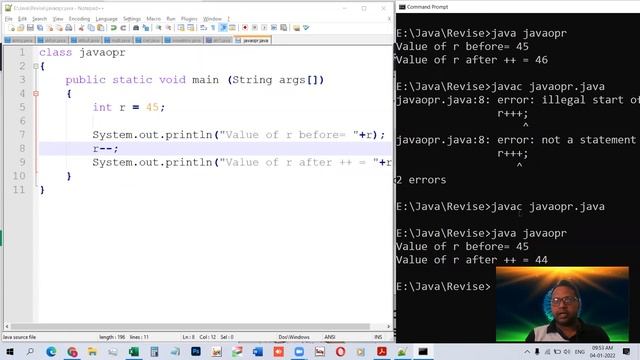Image resolution: width=640 pixels, height=360 pixels.
Task: Save the current file via toolbar
Action: [30, 28]
